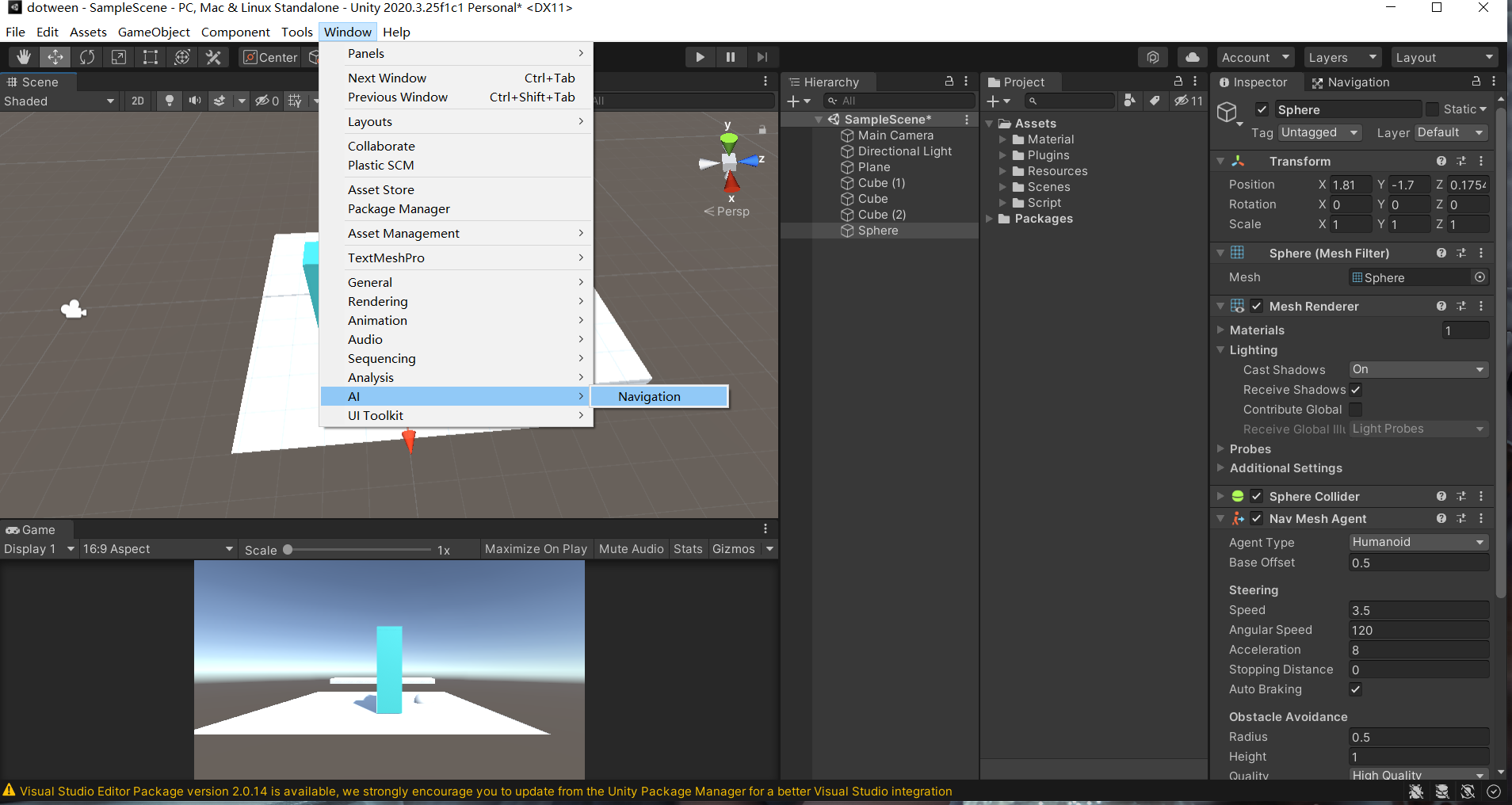The image size is (1512, 805).
Task: Toggle scene audio speaker icon
Action: (194, 101)
